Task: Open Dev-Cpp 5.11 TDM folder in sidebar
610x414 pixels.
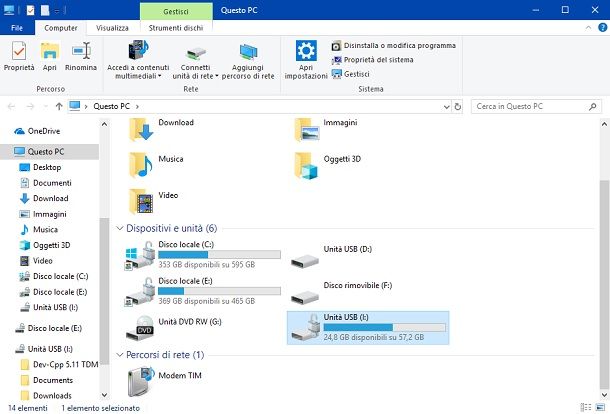Action: click(x=59, y=365)
